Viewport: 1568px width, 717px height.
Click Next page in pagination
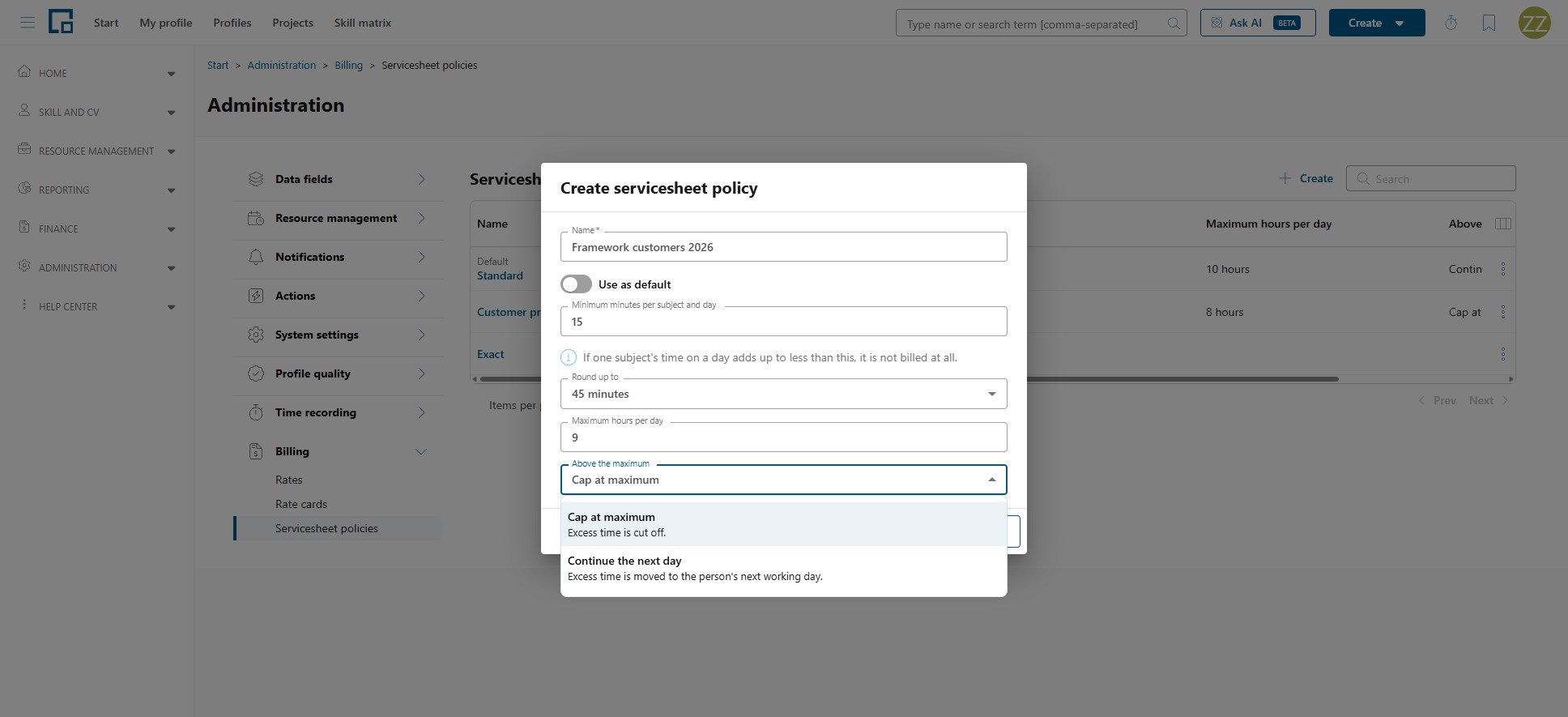(1489, 400)
